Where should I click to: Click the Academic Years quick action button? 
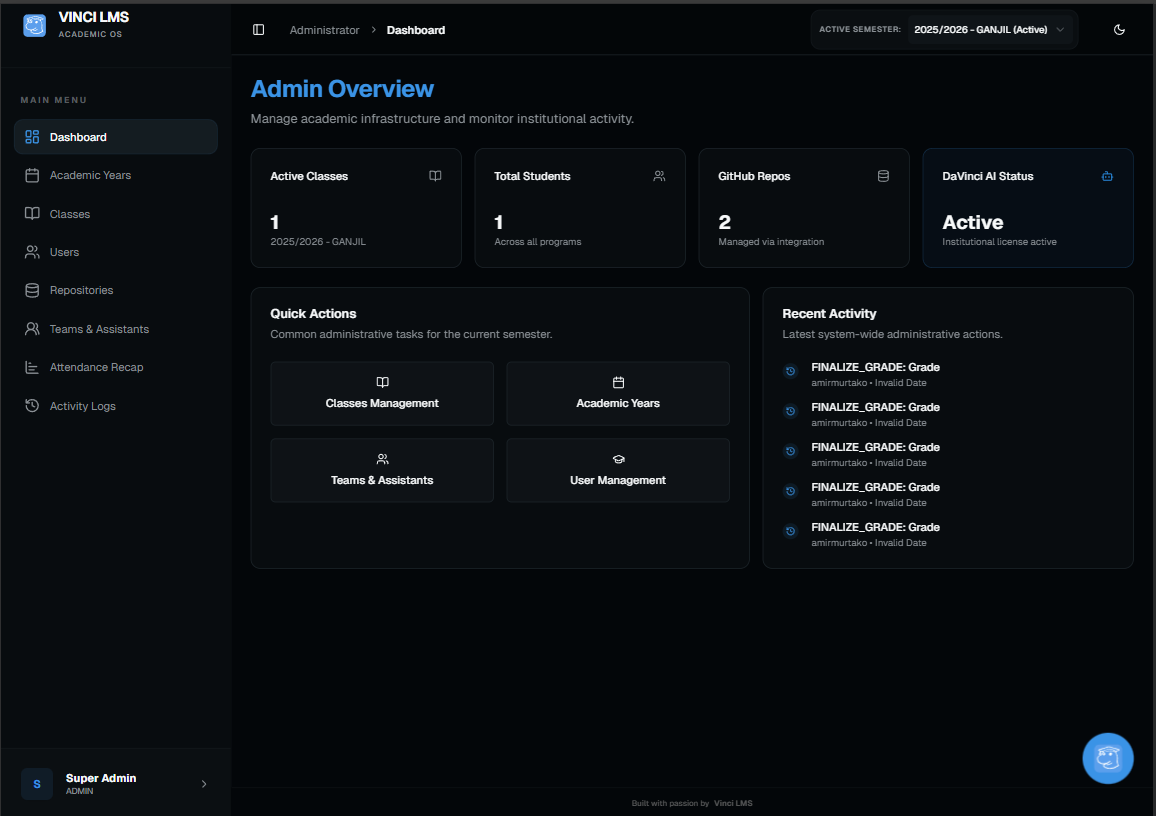tap(617, 394)
